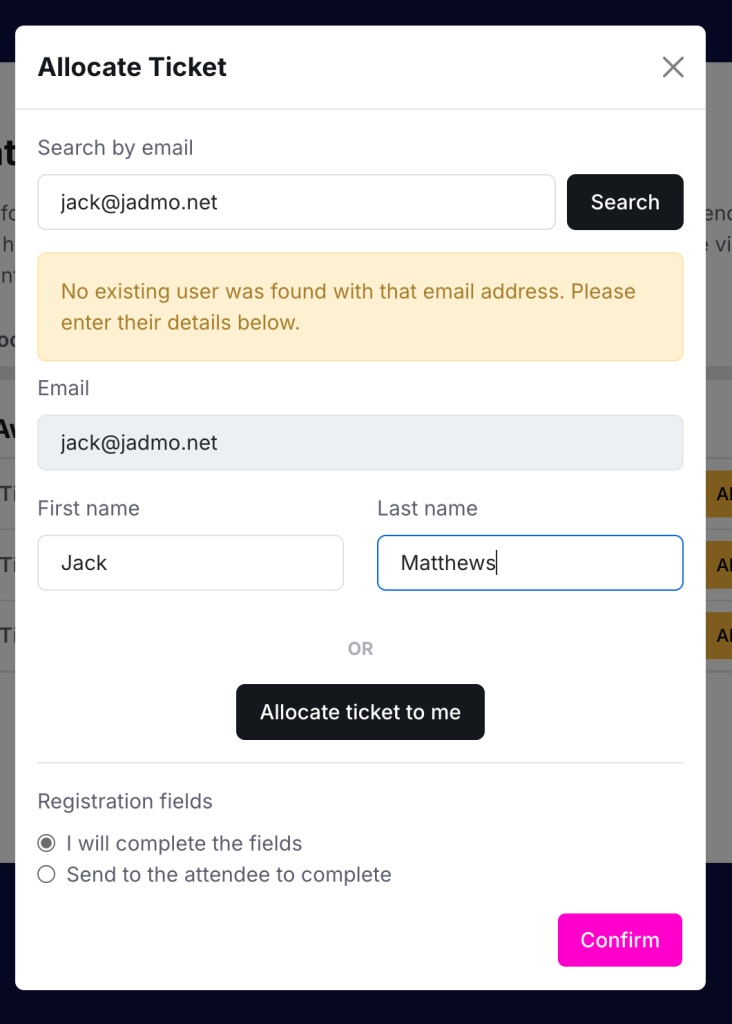732x1024 pixels.
Task: Choose "Send to the attendee to complete" radio
Action: [46, 875]
